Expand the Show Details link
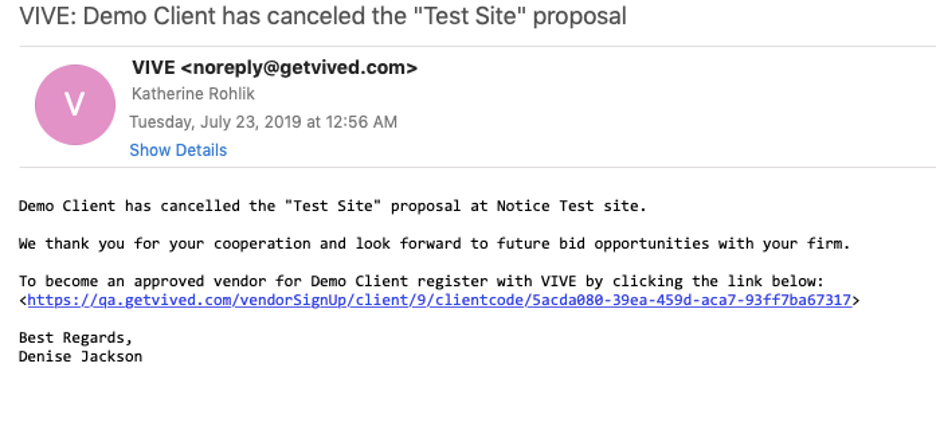The height and width of the screenshot is (422, 936). click(x=178, y=150)
